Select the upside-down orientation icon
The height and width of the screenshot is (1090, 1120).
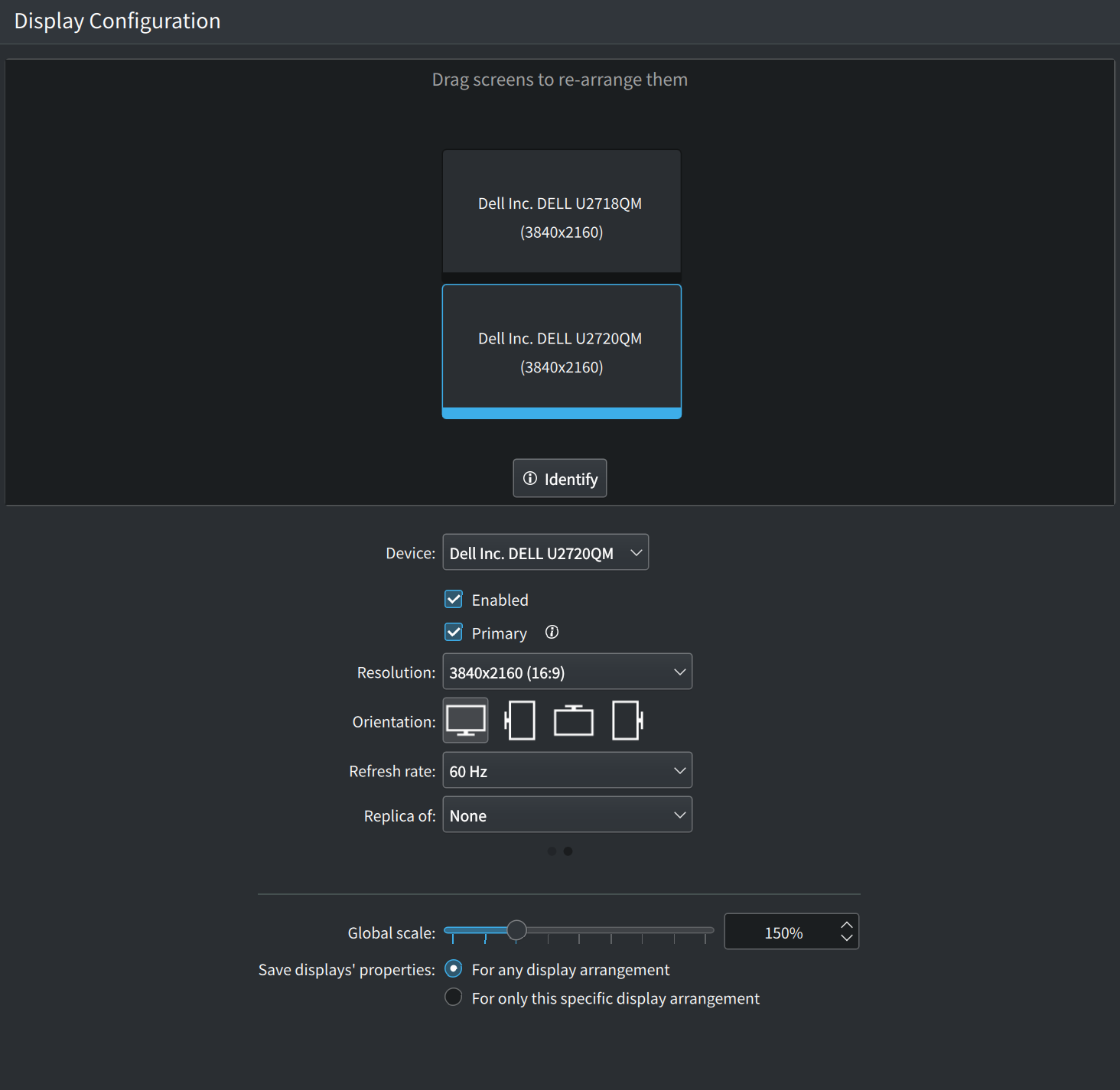[x=574, y=721]
